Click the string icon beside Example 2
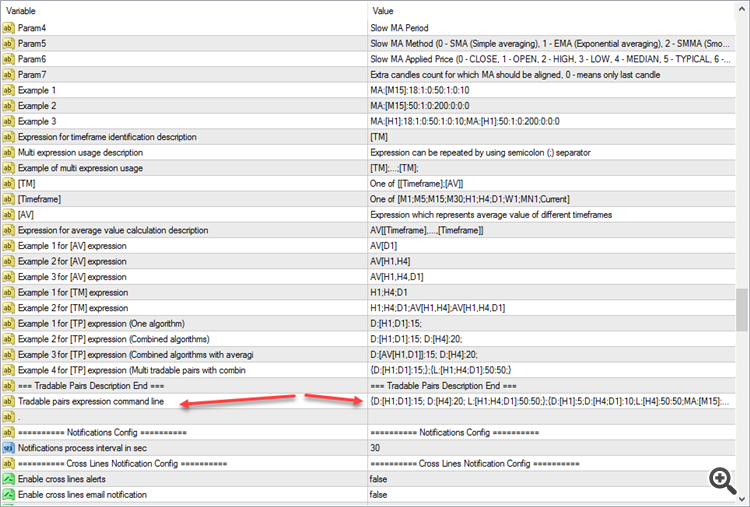Viewport: 750px width, 507px height. click(x=8, y=106)
